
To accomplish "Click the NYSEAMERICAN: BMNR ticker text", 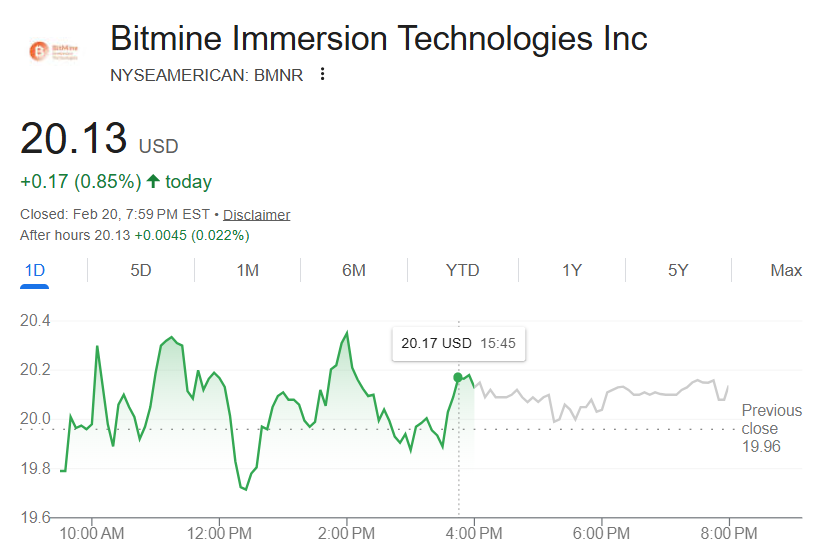I will tap(205, 75).
